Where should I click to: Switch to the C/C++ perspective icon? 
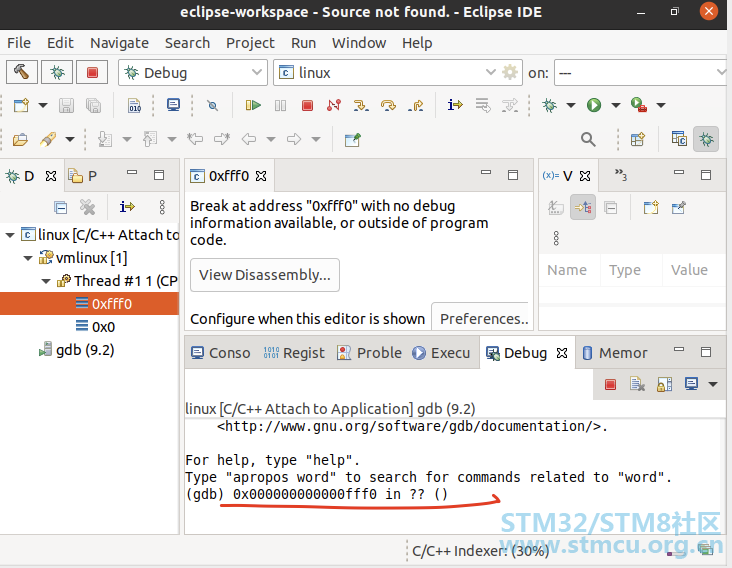(x=679, y=139)
